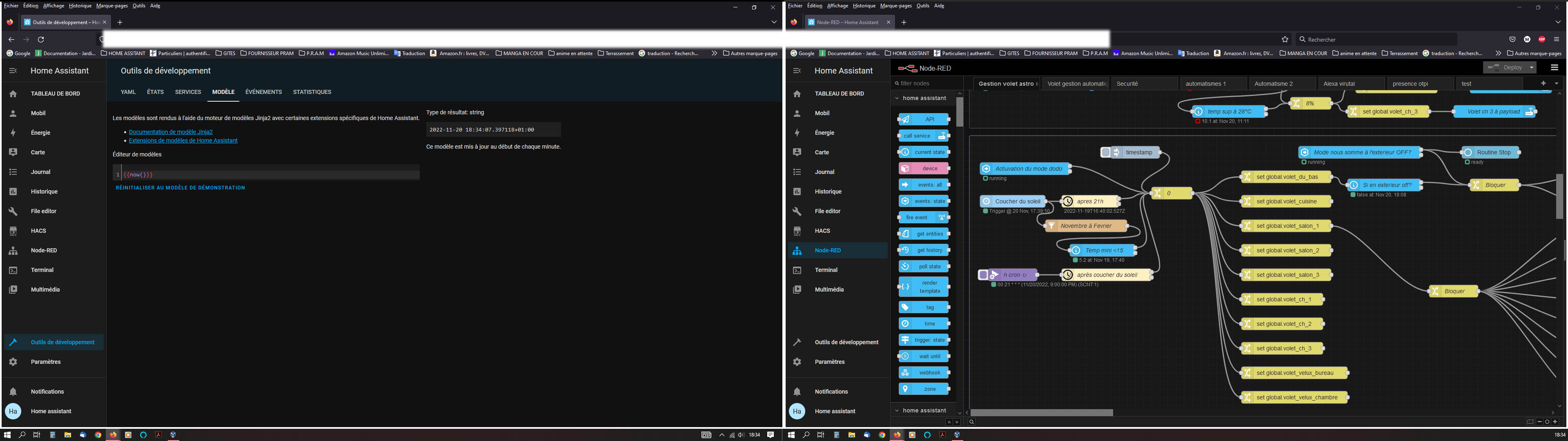Choose the get entities palette node

pyautogui.click(x=923, y=234)
